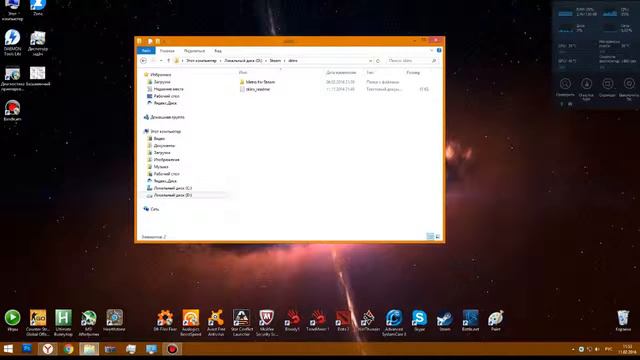Launch Skype desktop shortcut
Screen dimensions: 640x360
(419, 320)
